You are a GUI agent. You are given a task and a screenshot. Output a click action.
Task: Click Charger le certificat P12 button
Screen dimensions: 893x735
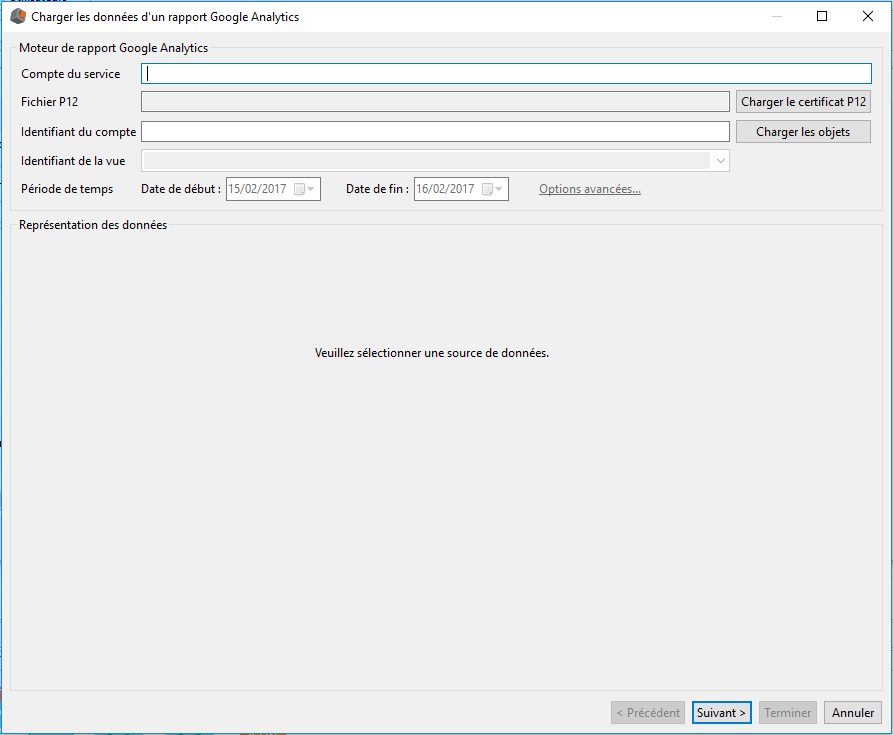[803, 102]
